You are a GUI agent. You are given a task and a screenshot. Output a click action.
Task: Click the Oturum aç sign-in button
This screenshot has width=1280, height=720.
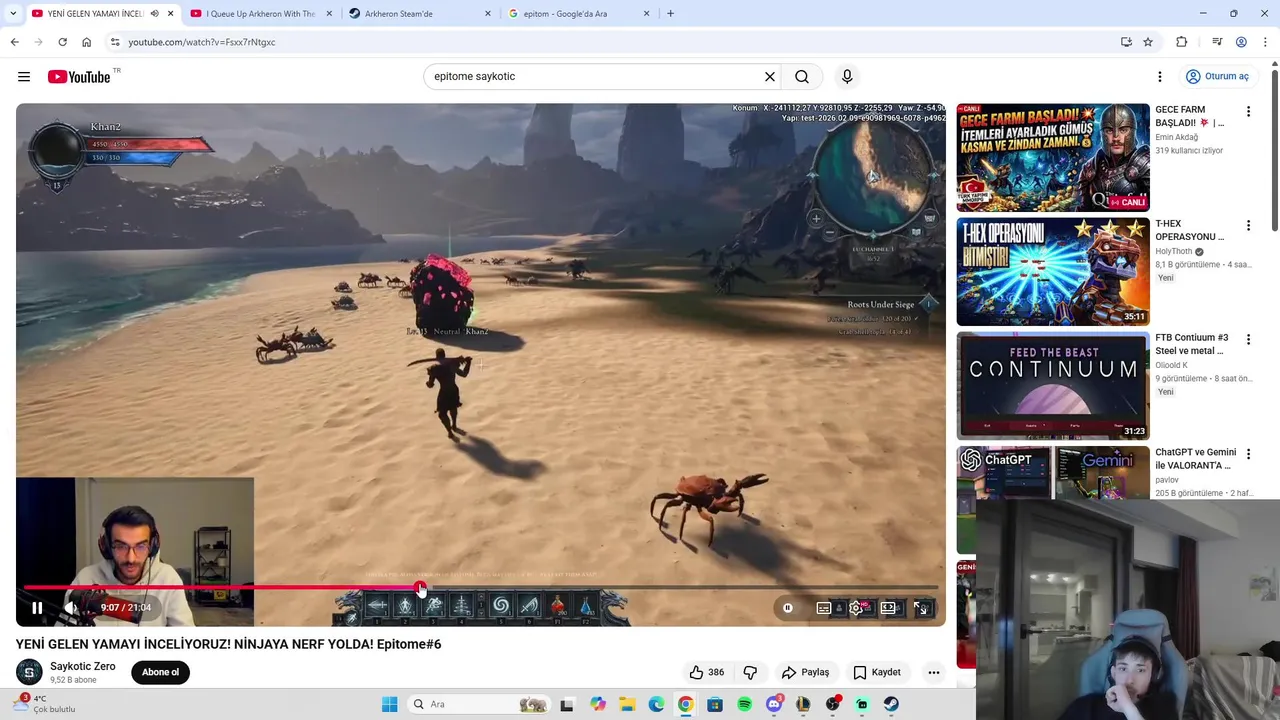click(x=1217, y=77)
